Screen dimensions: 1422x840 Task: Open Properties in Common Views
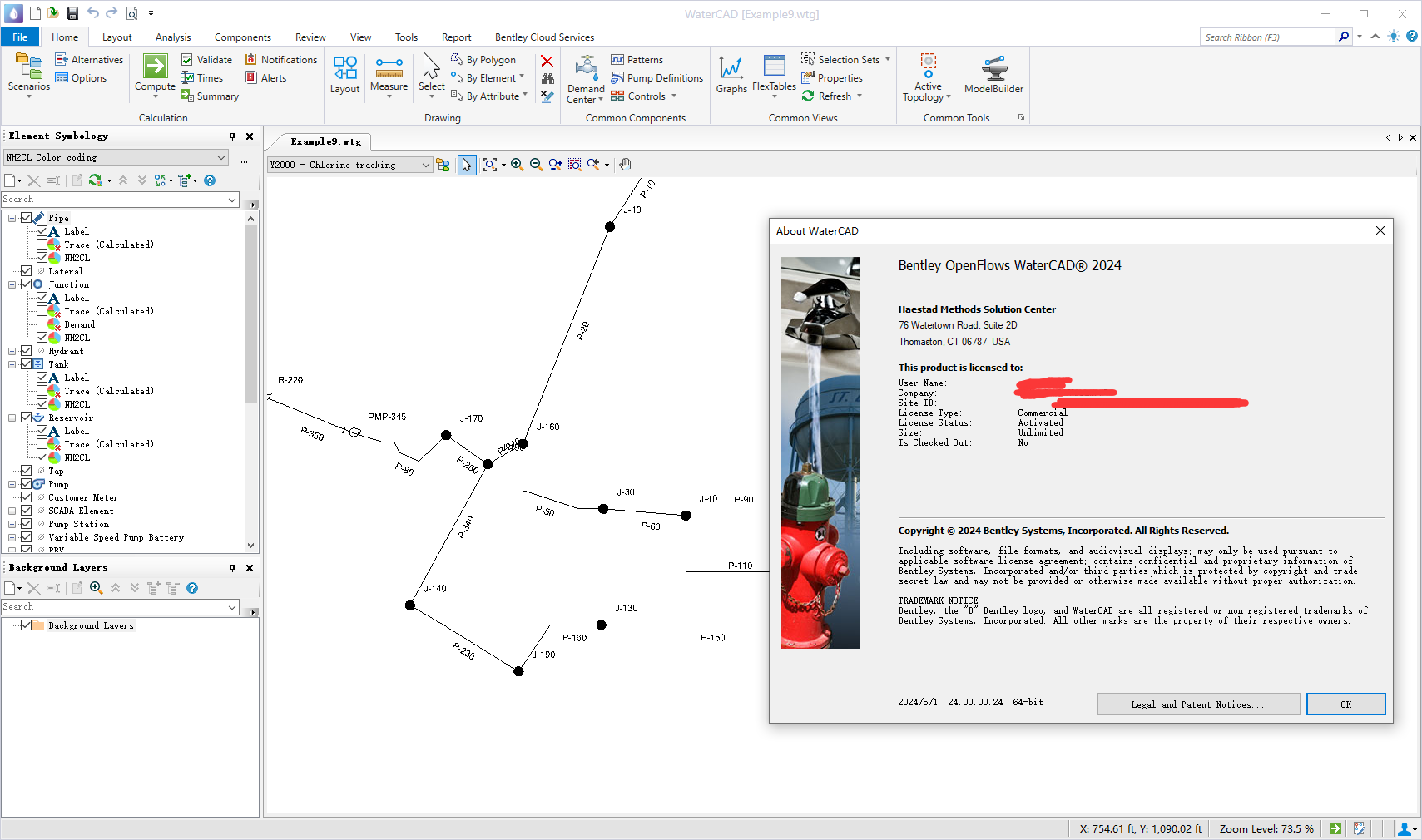tap(831, 78)
